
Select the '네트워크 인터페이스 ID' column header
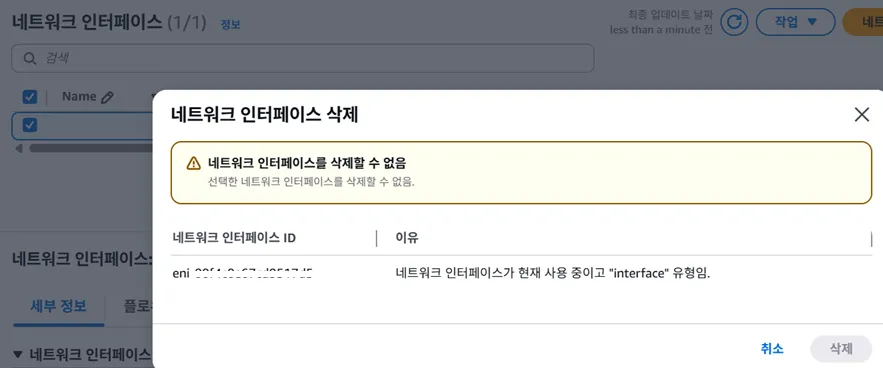pos(234,238)
